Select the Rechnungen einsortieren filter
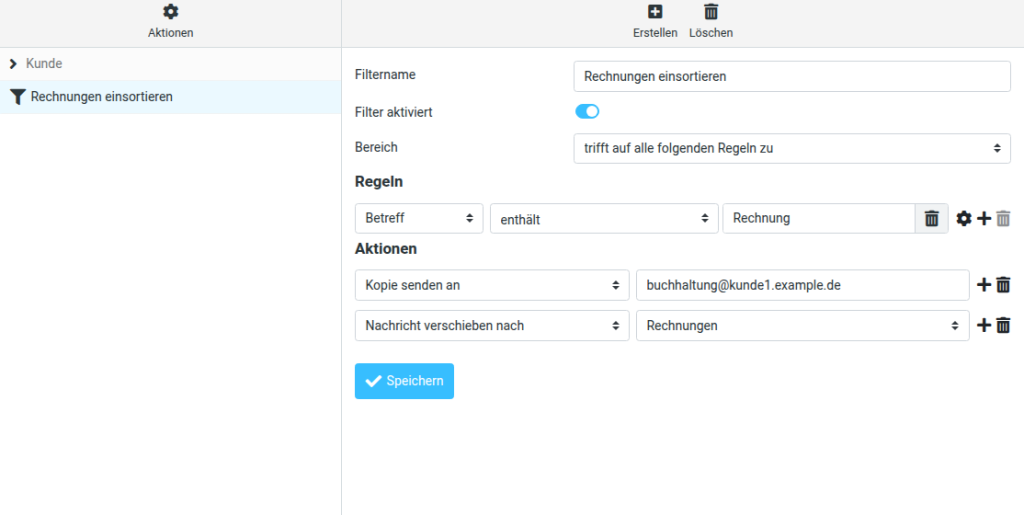The image size is (1024, 515). 170,97
